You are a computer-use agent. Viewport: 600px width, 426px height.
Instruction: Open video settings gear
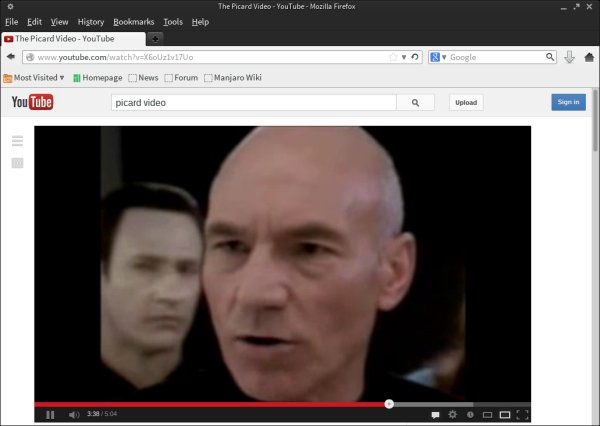click(x=452, y=414)
